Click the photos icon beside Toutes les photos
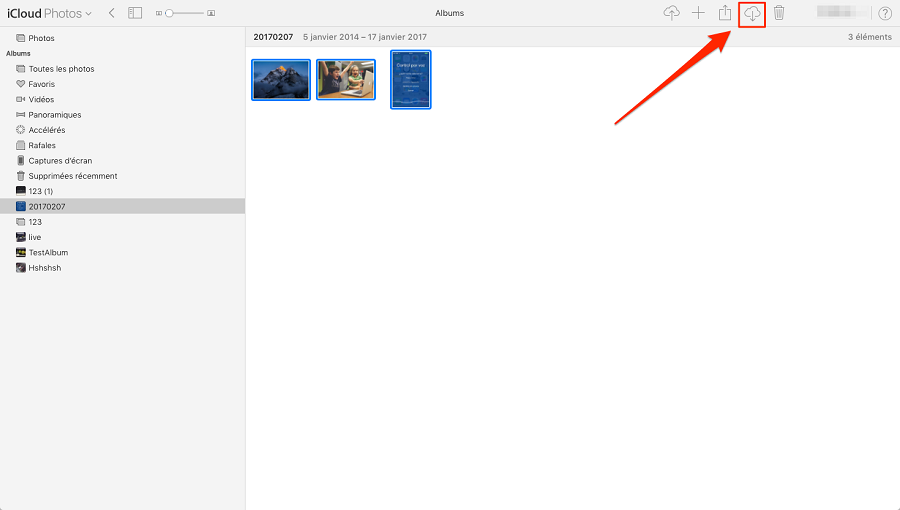Image resolution: width=900 pixels, height=510 pixels. click(x=21, y=69)
